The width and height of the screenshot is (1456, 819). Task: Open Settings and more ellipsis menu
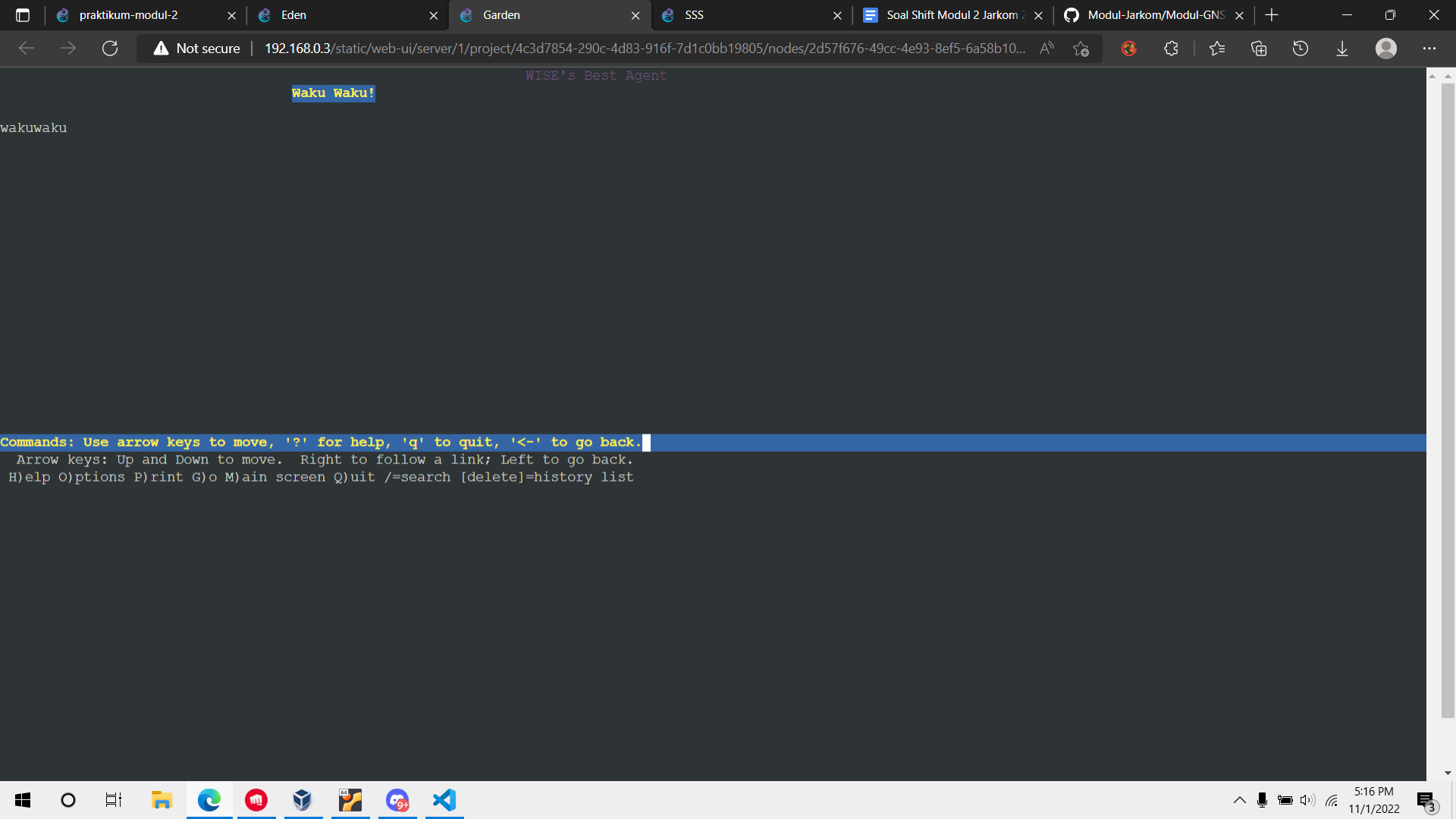[1429, 49]
